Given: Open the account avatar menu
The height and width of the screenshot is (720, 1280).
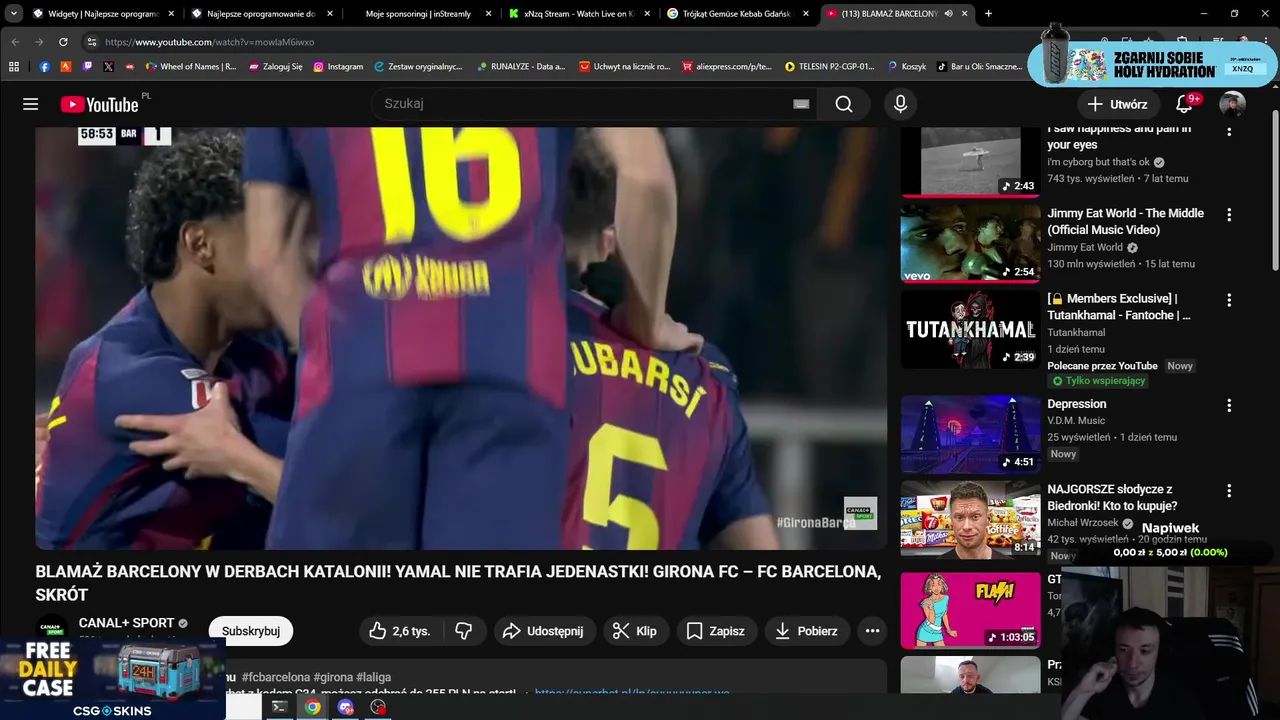Looking at the screenshot, I should click(1232, 104).
